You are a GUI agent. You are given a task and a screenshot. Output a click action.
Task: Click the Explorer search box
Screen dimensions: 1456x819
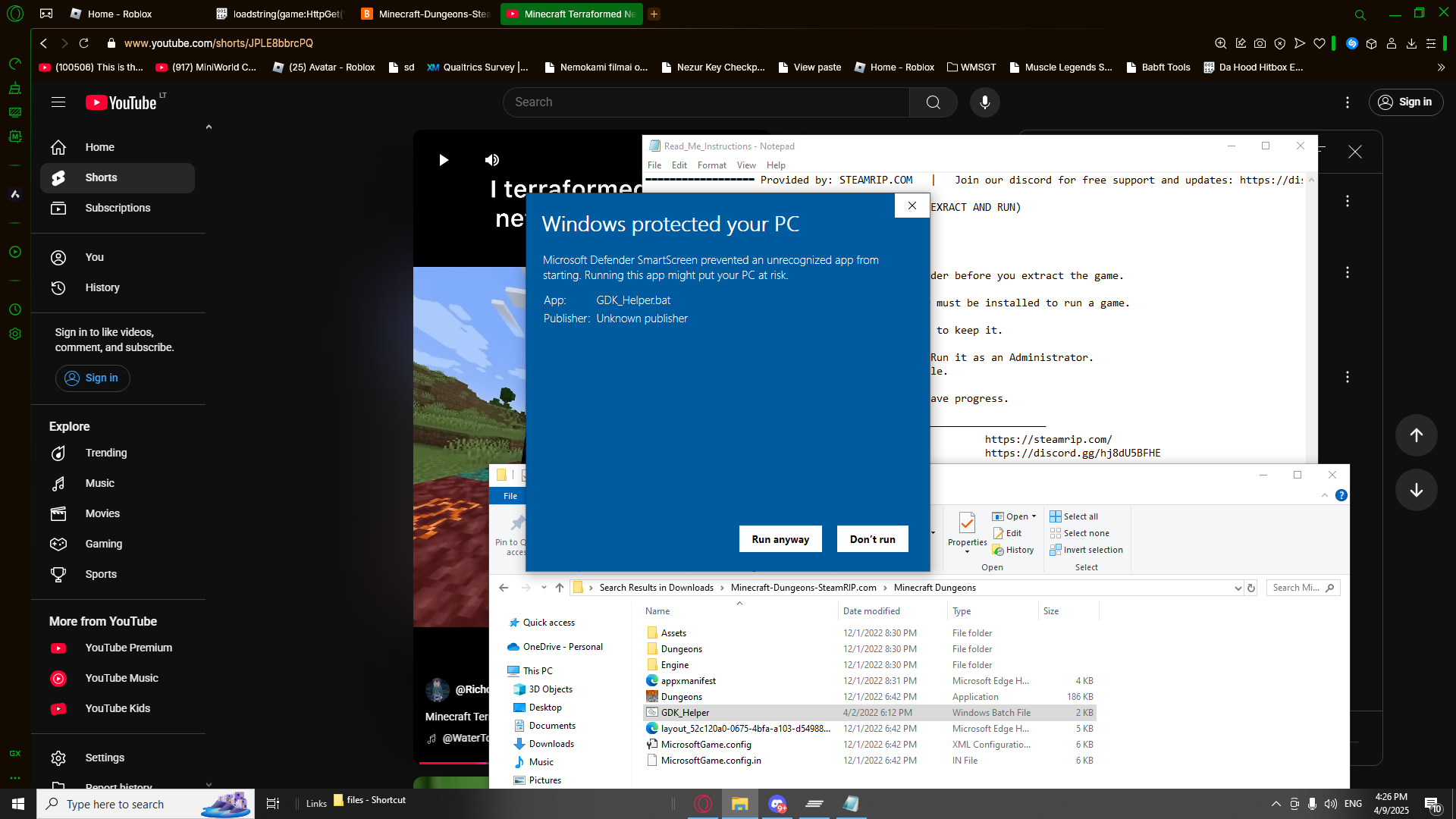(x=1303, y=588)
